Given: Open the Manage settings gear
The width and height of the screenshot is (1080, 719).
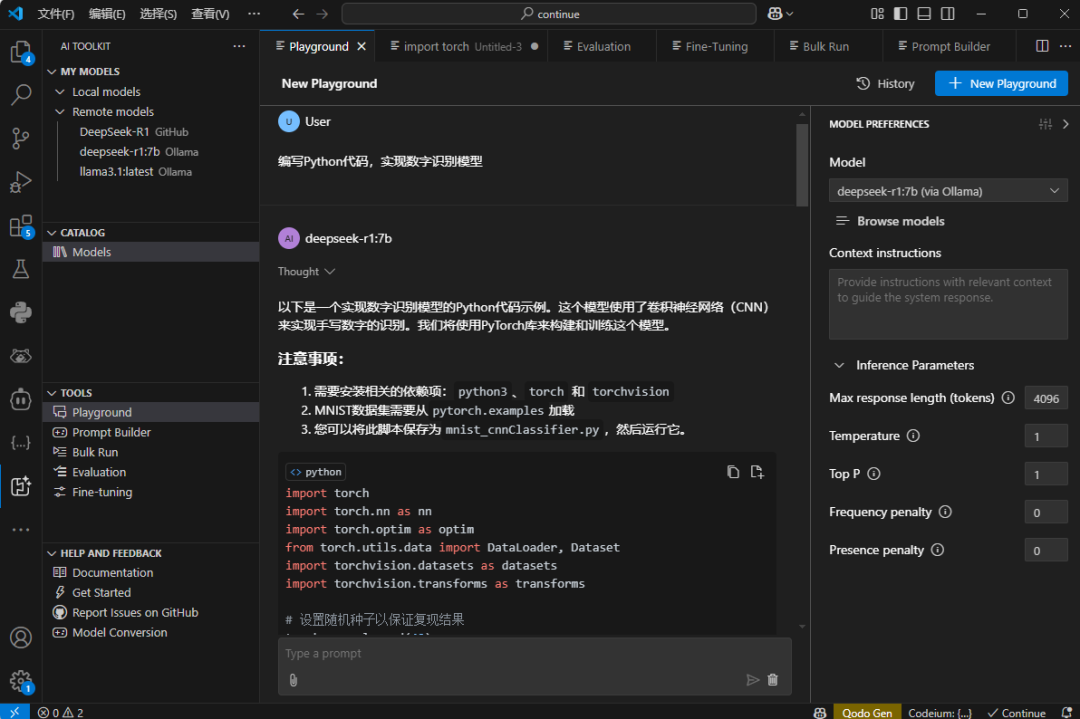Looking at the screenshot, I should tap(21, 681).
